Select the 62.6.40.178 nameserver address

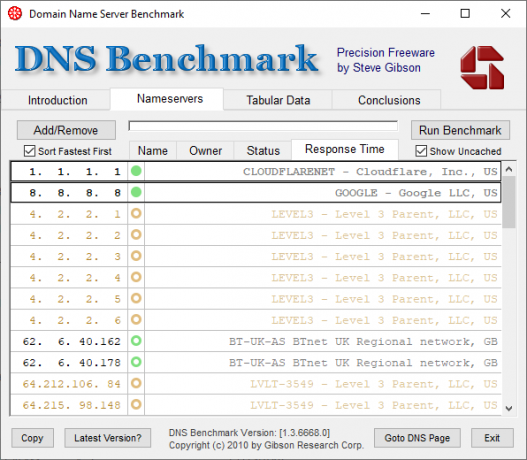pyautogui.click(x=72, y=363)
